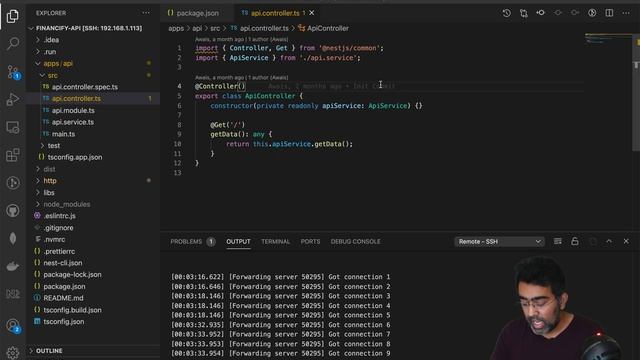Expand the libs folder
The image size is (640, 360).
pyautogui.click(x=49, y=193)
